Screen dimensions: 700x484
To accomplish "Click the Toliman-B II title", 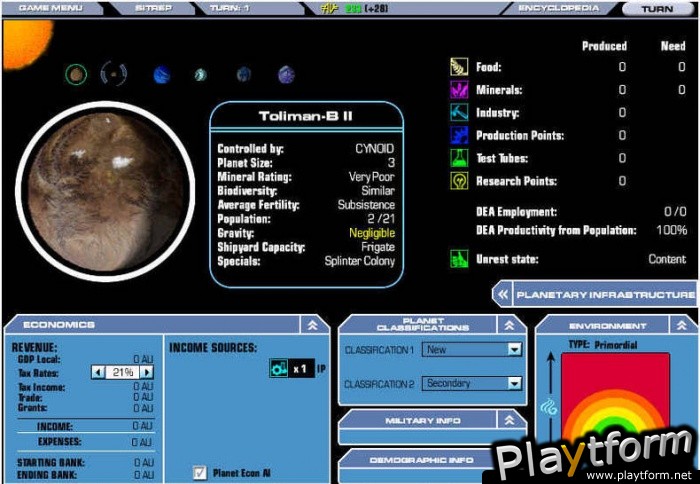I will (x=306, y=117).
